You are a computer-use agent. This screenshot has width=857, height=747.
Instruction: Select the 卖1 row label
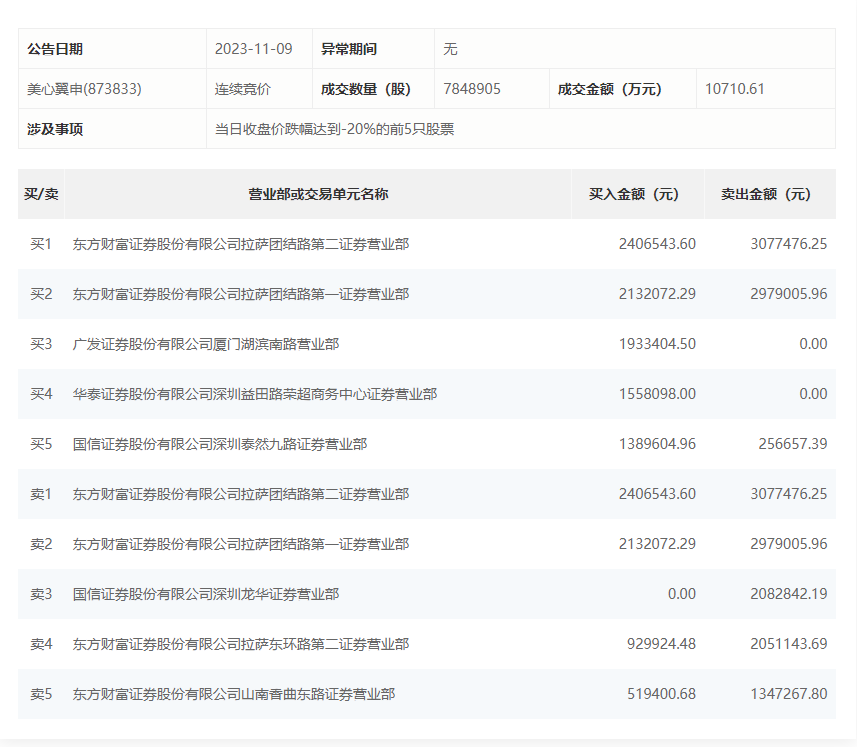click(41, 494)
